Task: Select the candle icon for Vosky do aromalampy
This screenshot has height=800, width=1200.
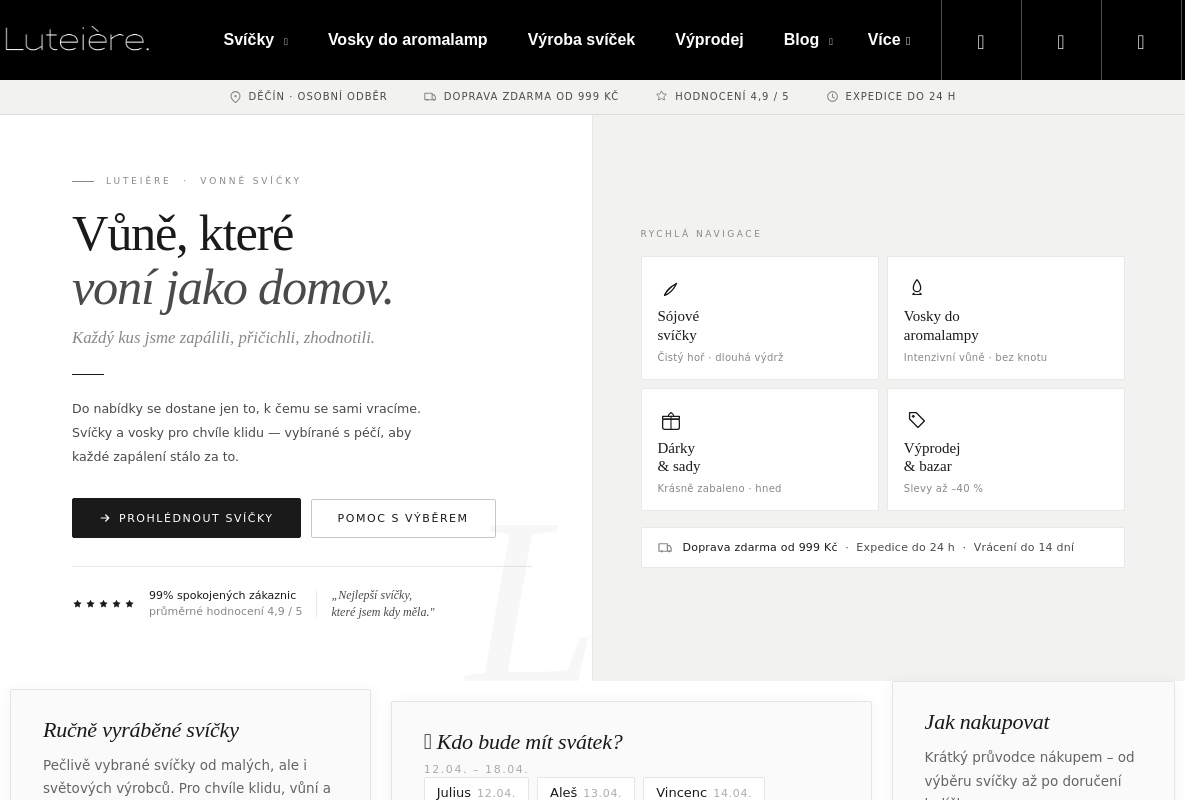Action: [916, 288]
